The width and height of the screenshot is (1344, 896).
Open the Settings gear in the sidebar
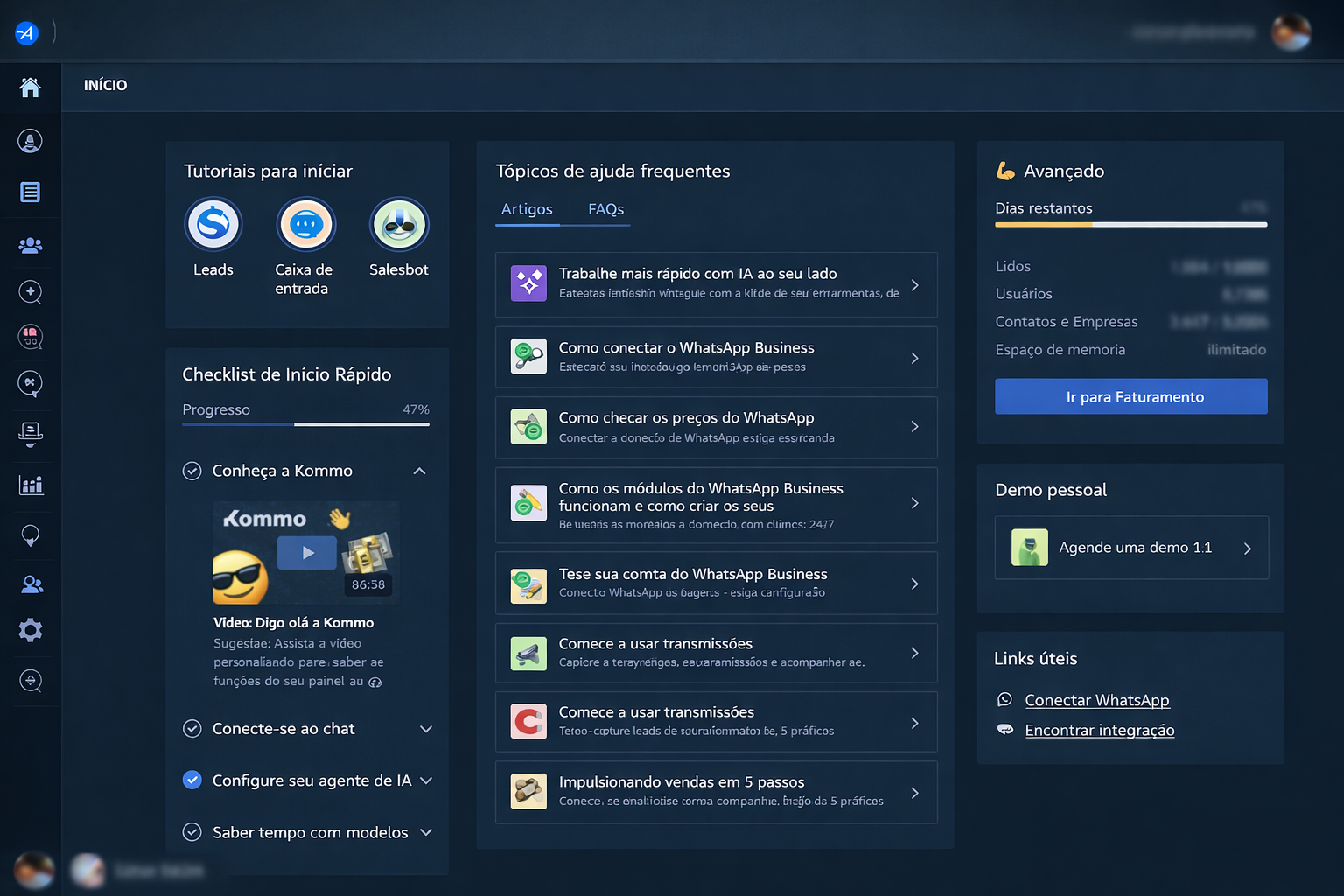pyautogui.click(x=31, y=630)
